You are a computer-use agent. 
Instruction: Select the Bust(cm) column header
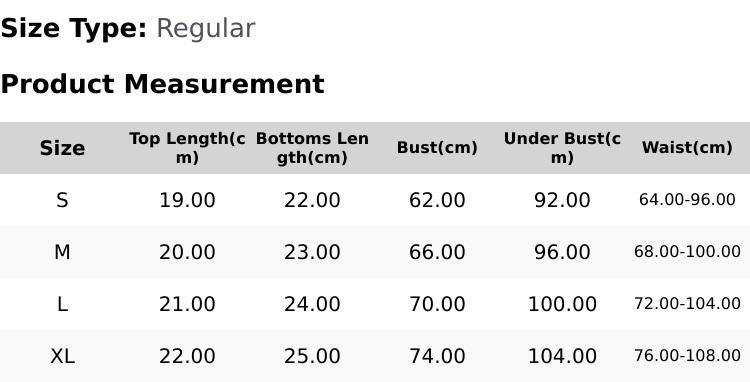coord(437,148)
